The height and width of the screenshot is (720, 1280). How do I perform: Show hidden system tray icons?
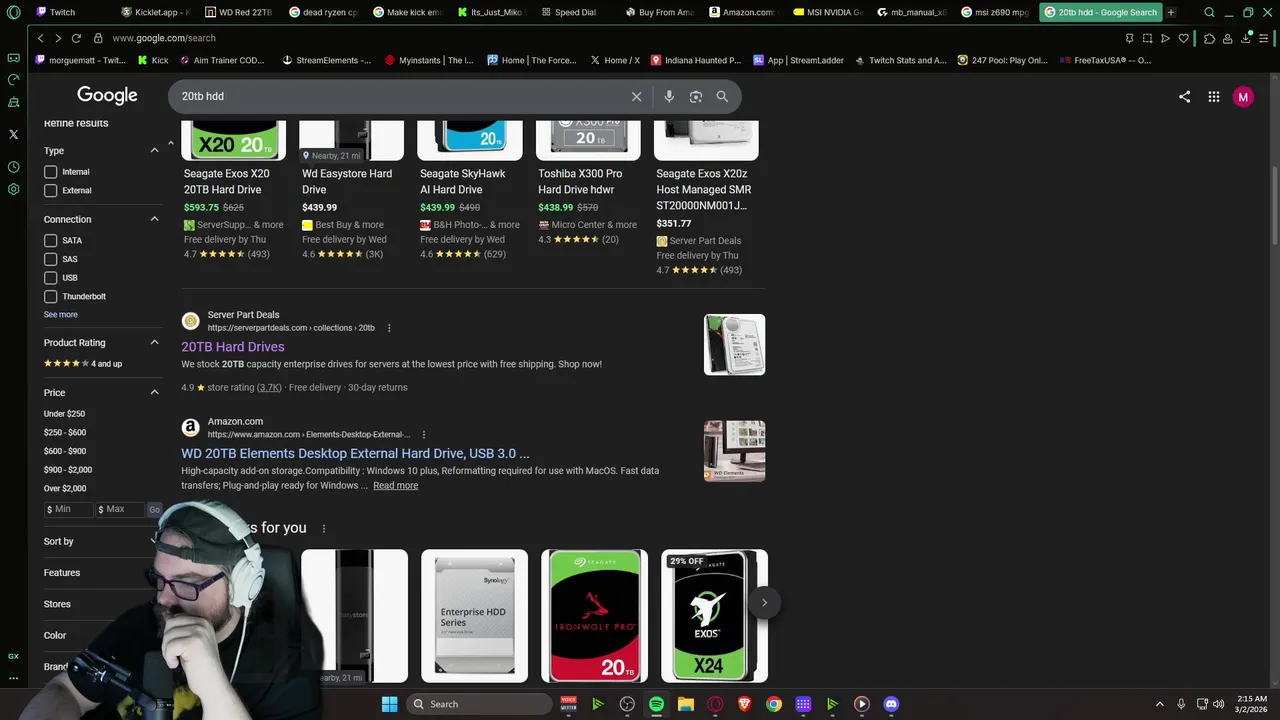1160,704
